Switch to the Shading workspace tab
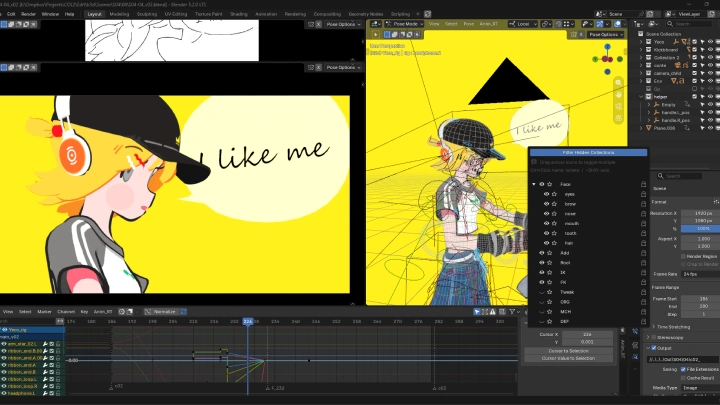The width and height of the screenshot is (720, 405). point(239,14)
